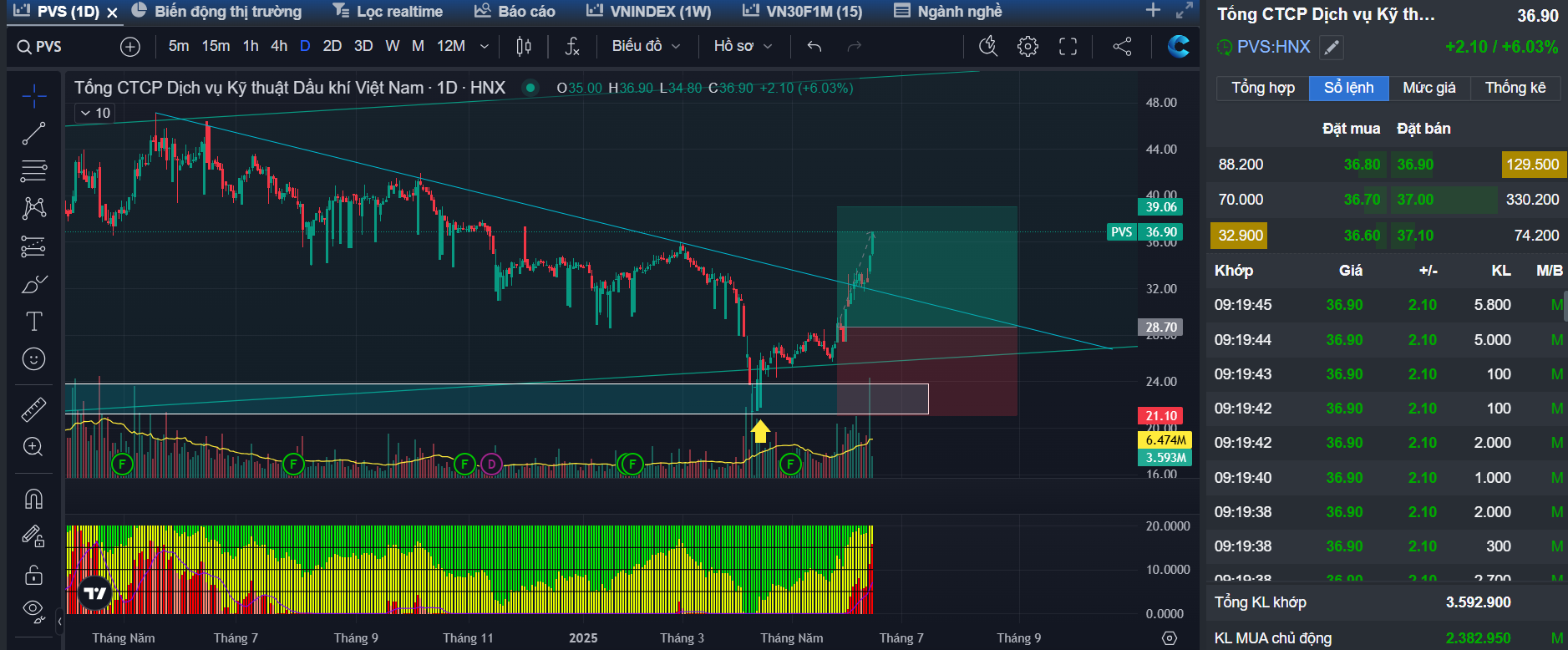Open the Hồ sơ dropdown
This screenshot has height=650, width=1568.
(x=743, y=47)
